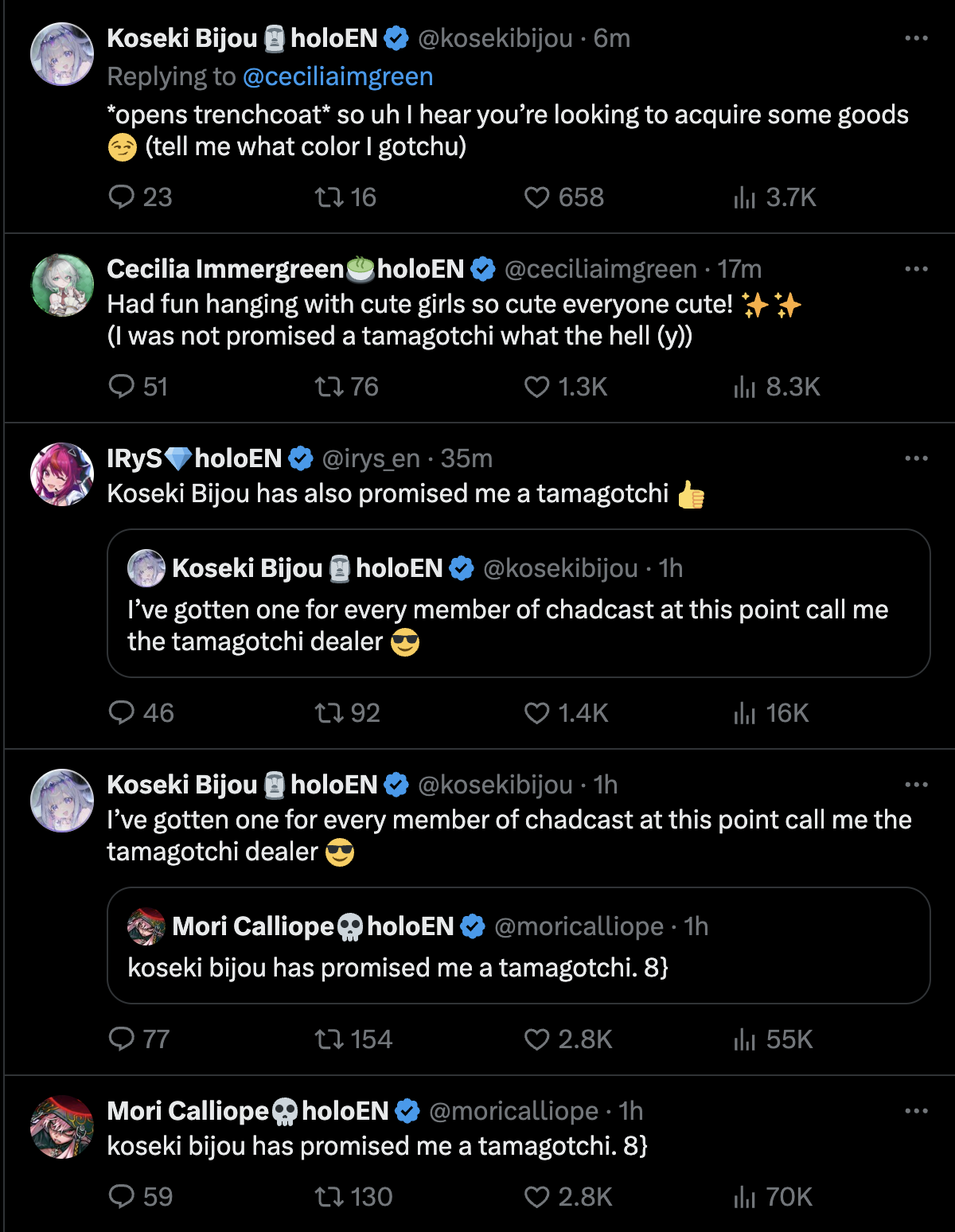This screenshot has width=955, height=1232.
Task: Open more menu on Bijou's tamagotchi dealer tweet
Action: point(917,785)
